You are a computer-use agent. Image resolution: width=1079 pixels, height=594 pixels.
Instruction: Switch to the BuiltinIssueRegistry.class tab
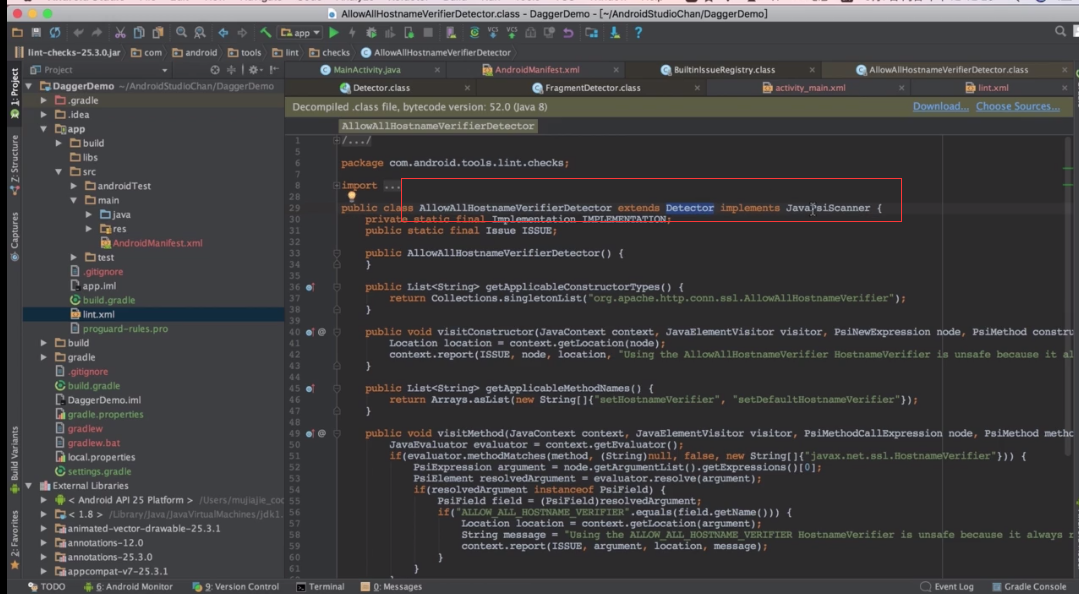[724, 70]
